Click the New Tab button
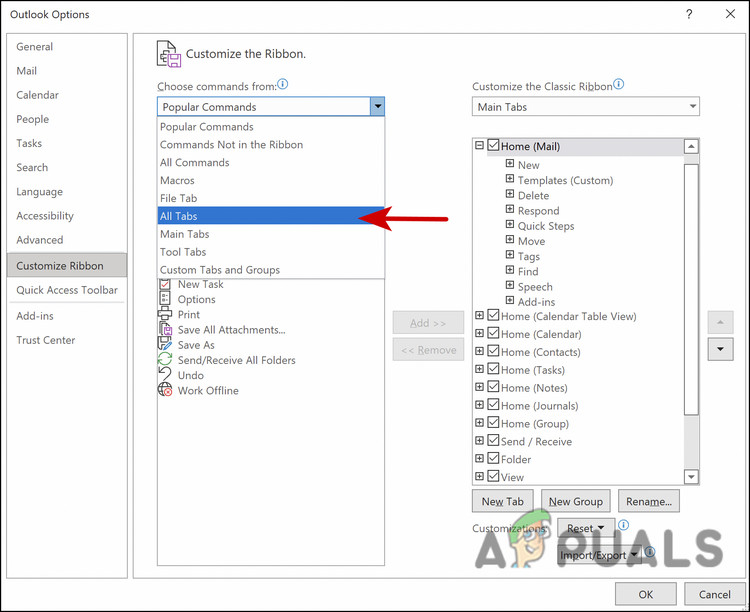750x612 pixels. [x=503, y=501]
